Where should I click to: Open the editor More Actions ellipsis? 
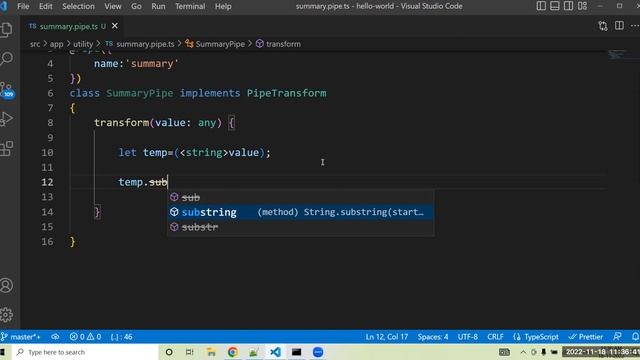pos(635,26)
